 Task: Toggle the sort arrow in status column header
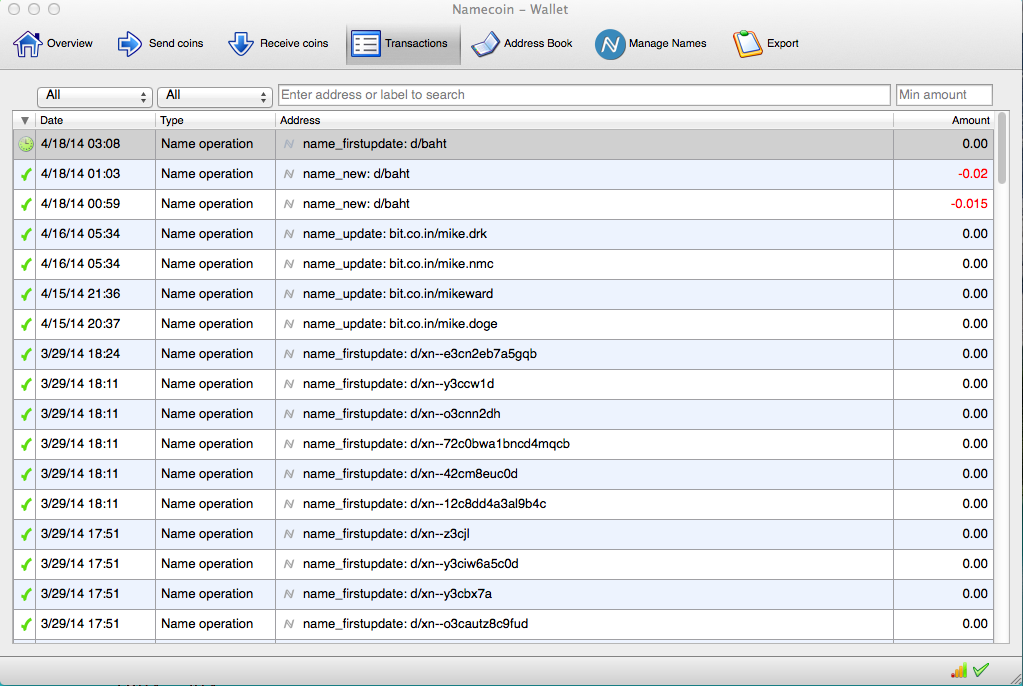(x=25, y=121)
